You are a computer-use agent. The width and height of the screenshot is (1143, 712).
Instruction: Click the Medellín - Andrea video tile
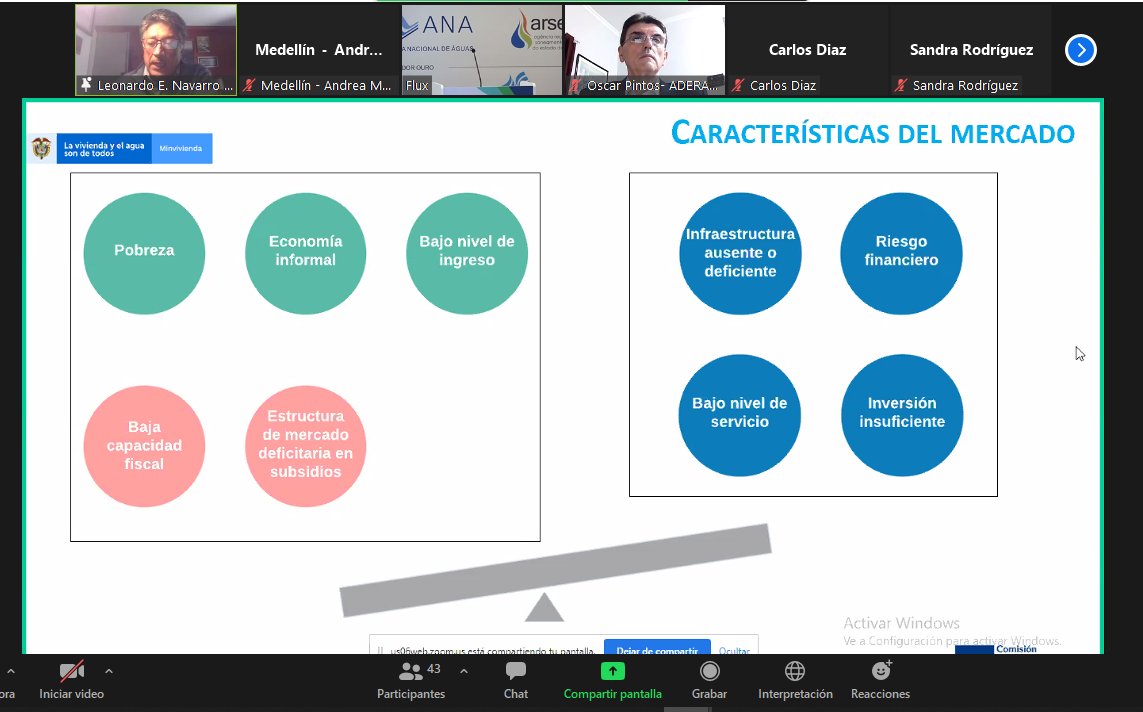pos(320,45)
